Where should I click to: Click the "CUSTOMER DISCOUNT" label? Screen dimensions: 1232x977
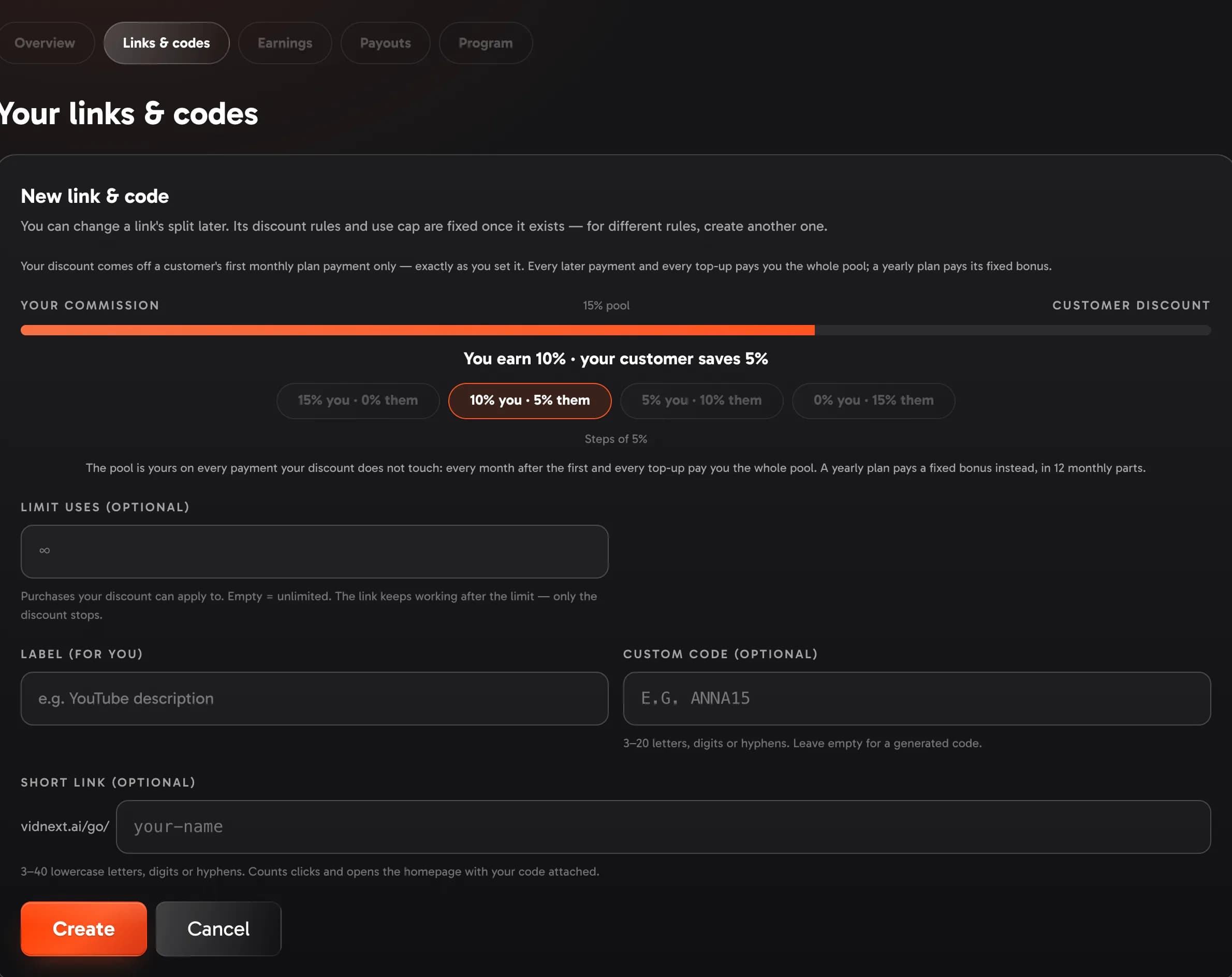point(1132,306)
